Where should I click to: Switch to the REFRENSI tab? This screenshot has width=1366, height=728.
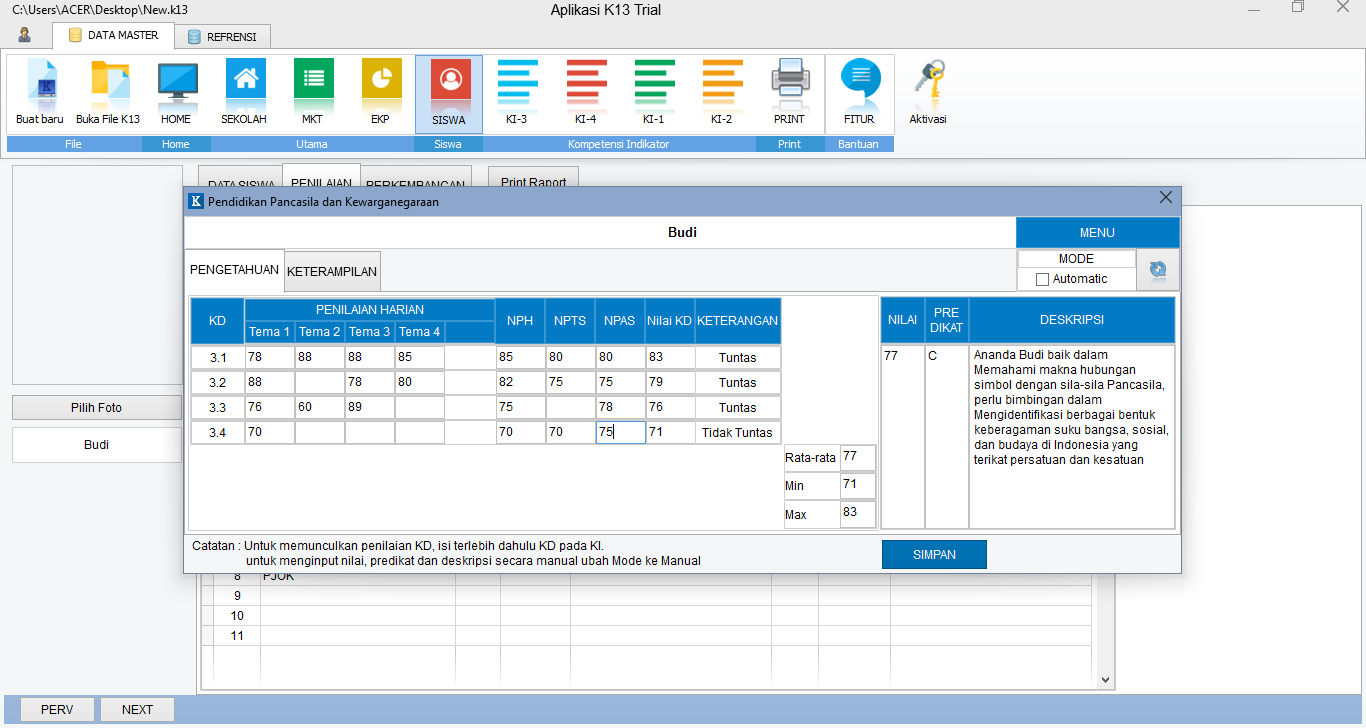click(224, 36)
